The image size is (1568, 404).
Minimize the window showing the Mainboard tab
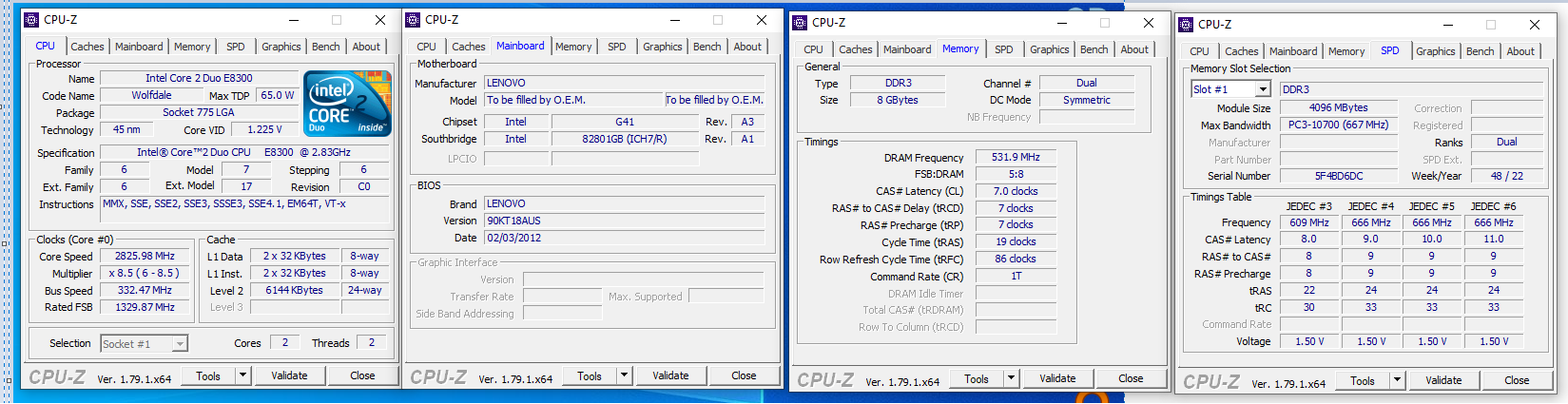(x=674, y=20)
